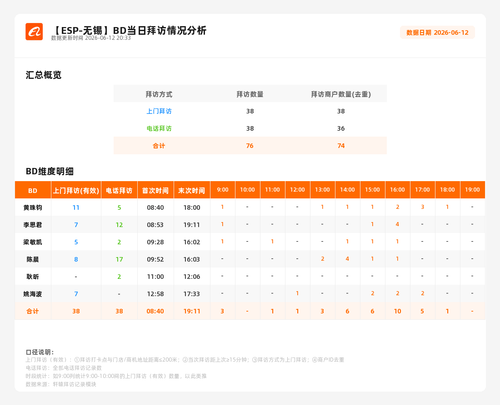Viewport: 500px width, 405px height.
Task: Click the 数据来源 line in footer
Action: 61,384
